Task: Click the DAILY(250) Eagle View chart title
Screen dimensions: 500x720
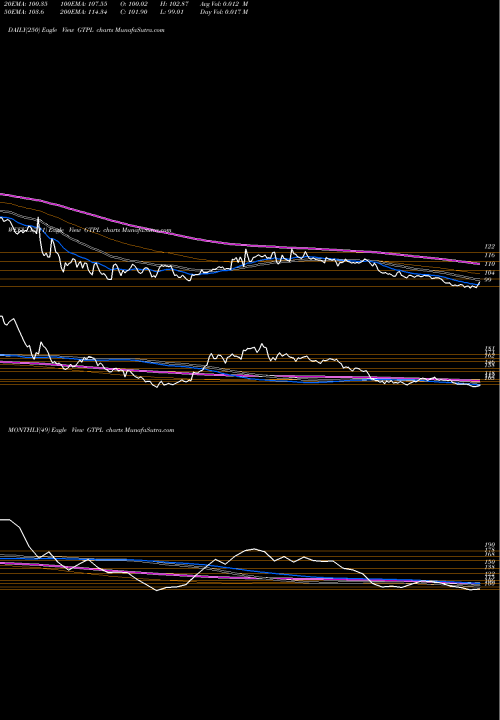Action: (x=86, y=30)
